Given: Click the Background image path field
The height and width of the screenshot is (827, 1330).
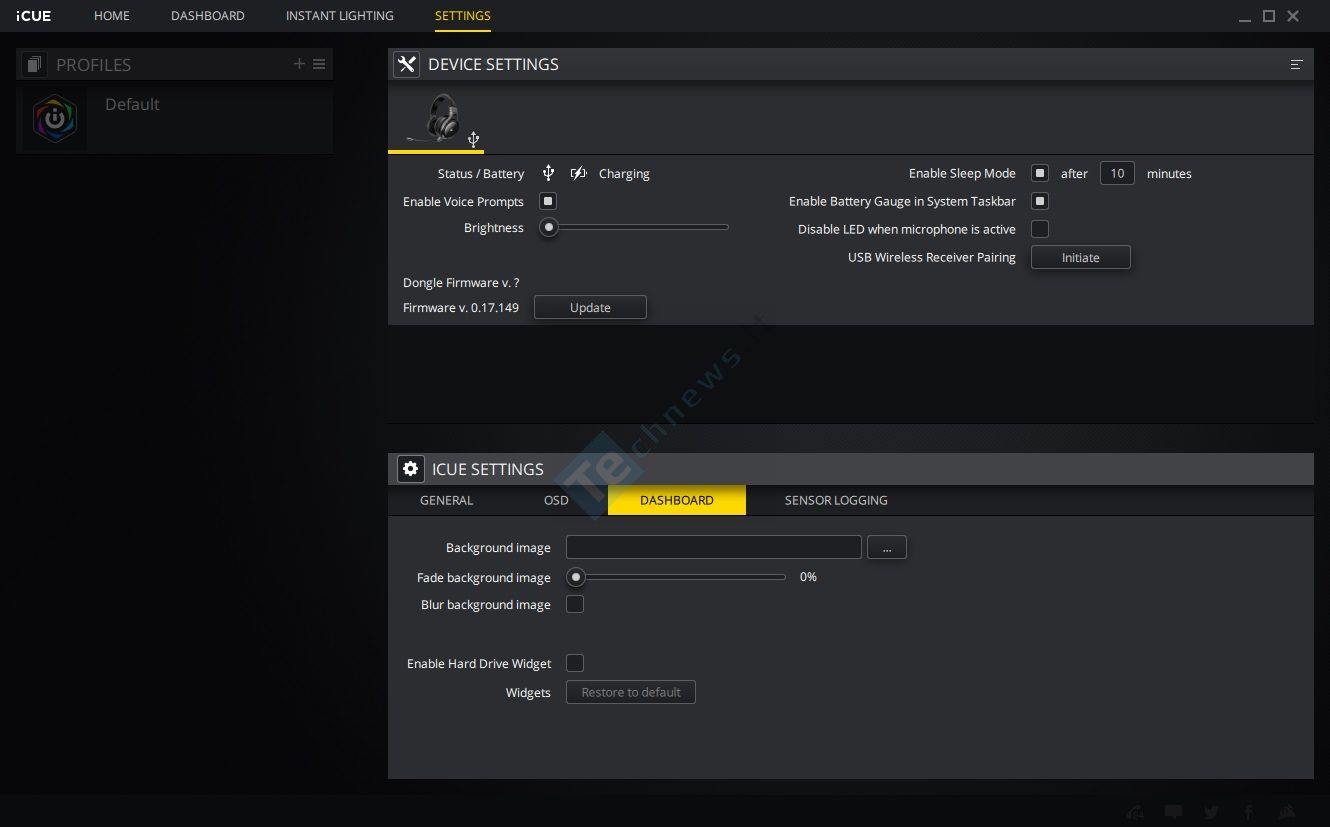Looking at the screenshot, I should 714,547.
